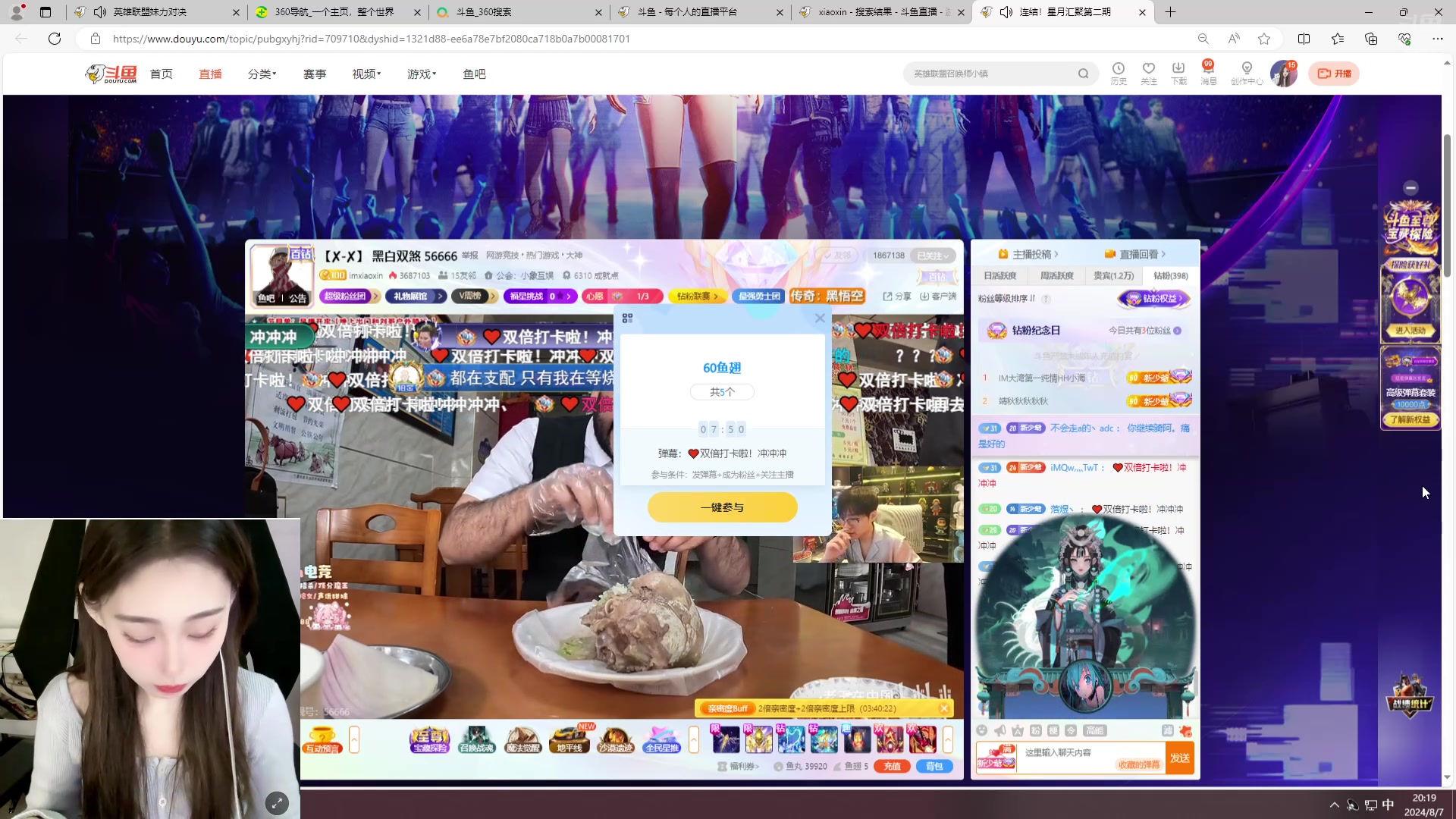Close the 亲密度Buff notification bar
Image resolution: width=1456 pixels, height=819 pixels.
click(944, 708)
